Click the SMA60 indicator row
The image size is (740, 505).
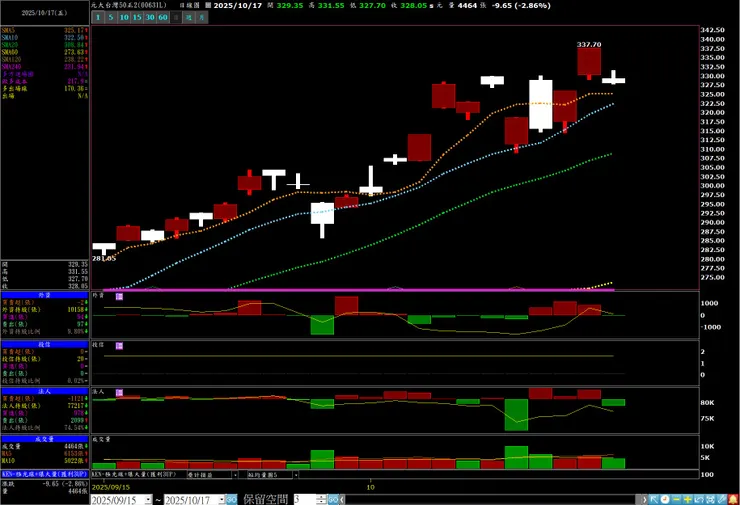(45, 52)
